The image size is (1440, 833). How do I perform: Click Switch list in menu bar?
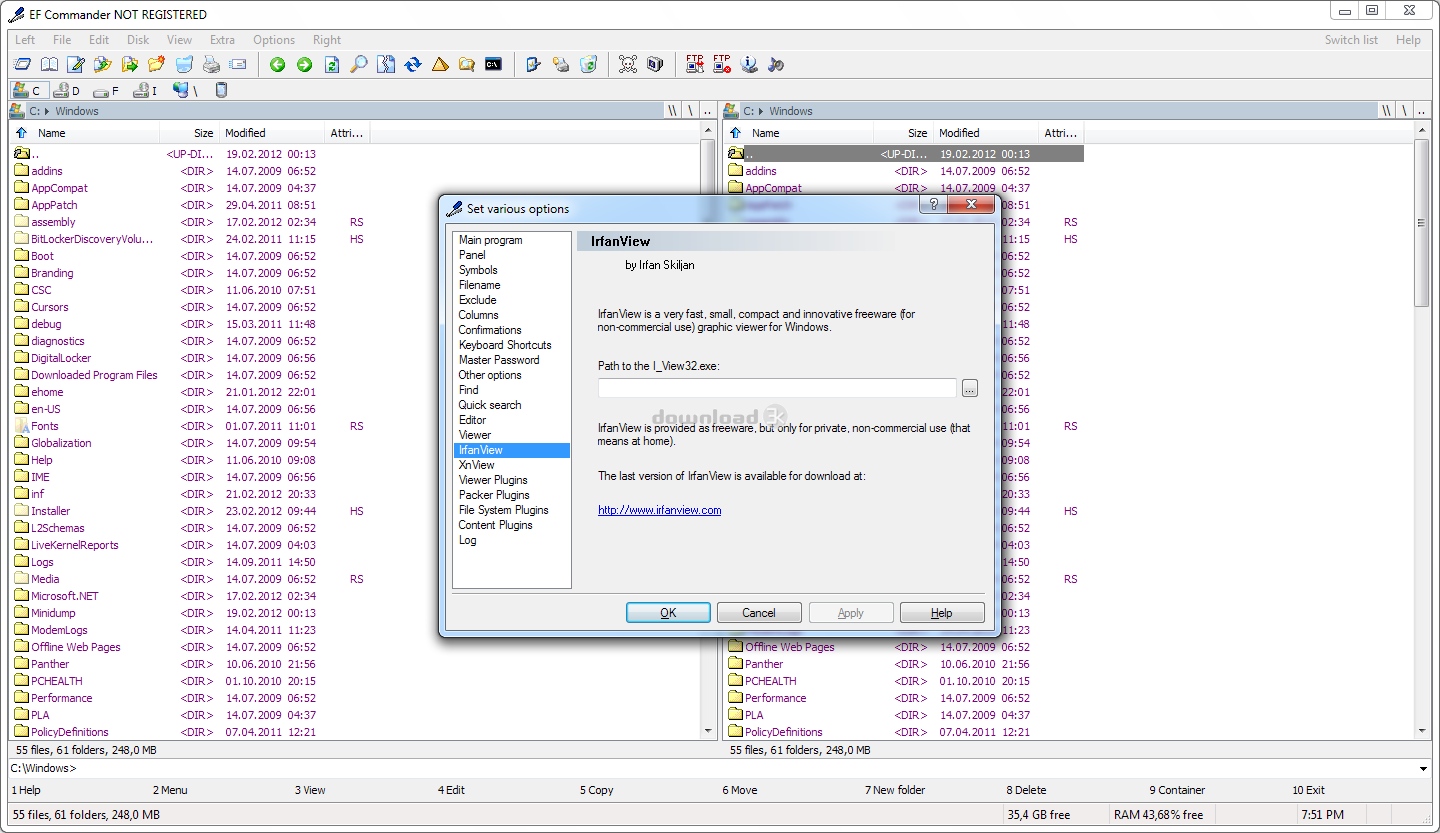click(x=1351, y=40)
